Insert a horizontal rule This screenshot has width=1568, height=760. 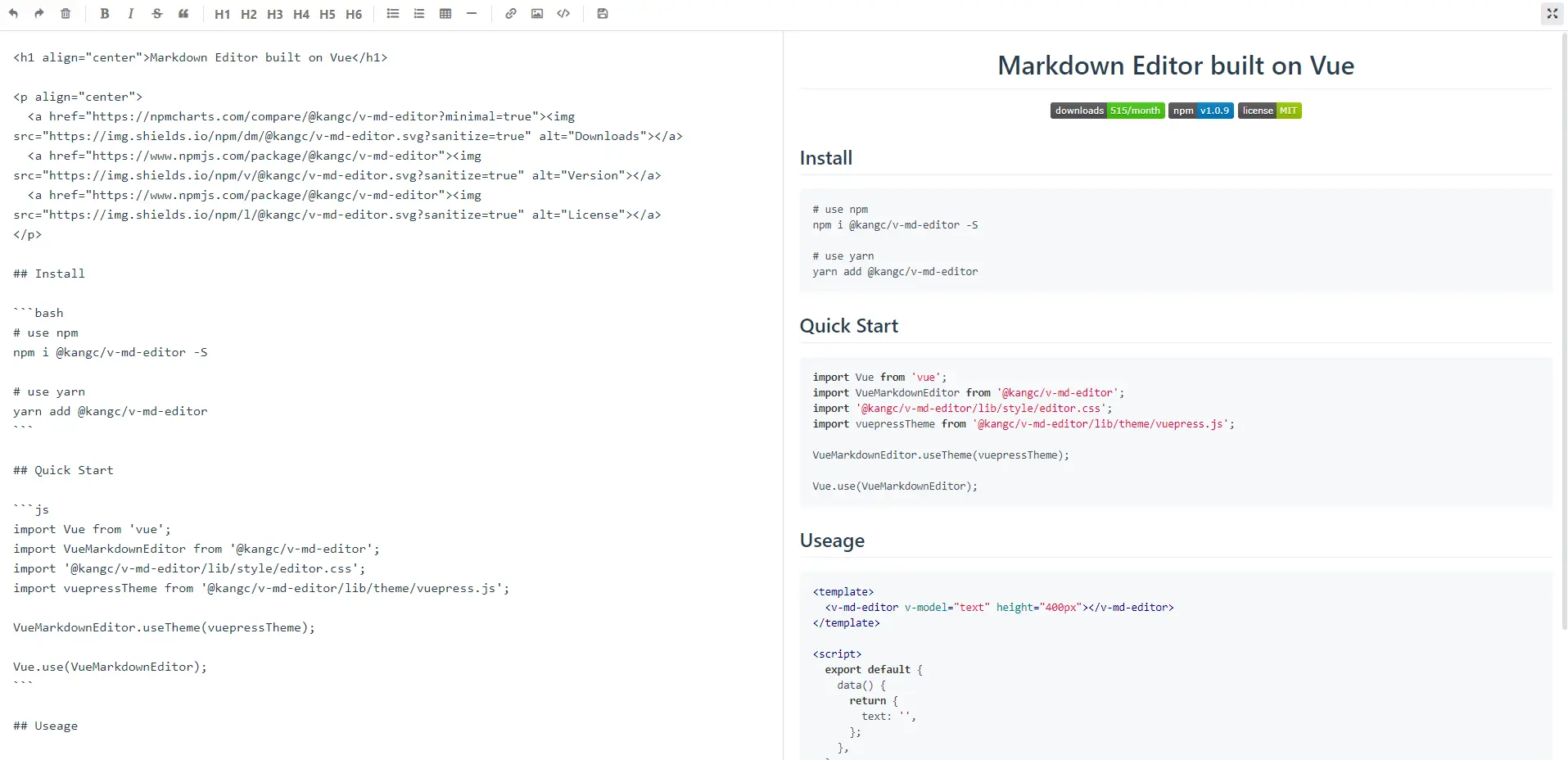pyautogui.click(x=472, y=14)
